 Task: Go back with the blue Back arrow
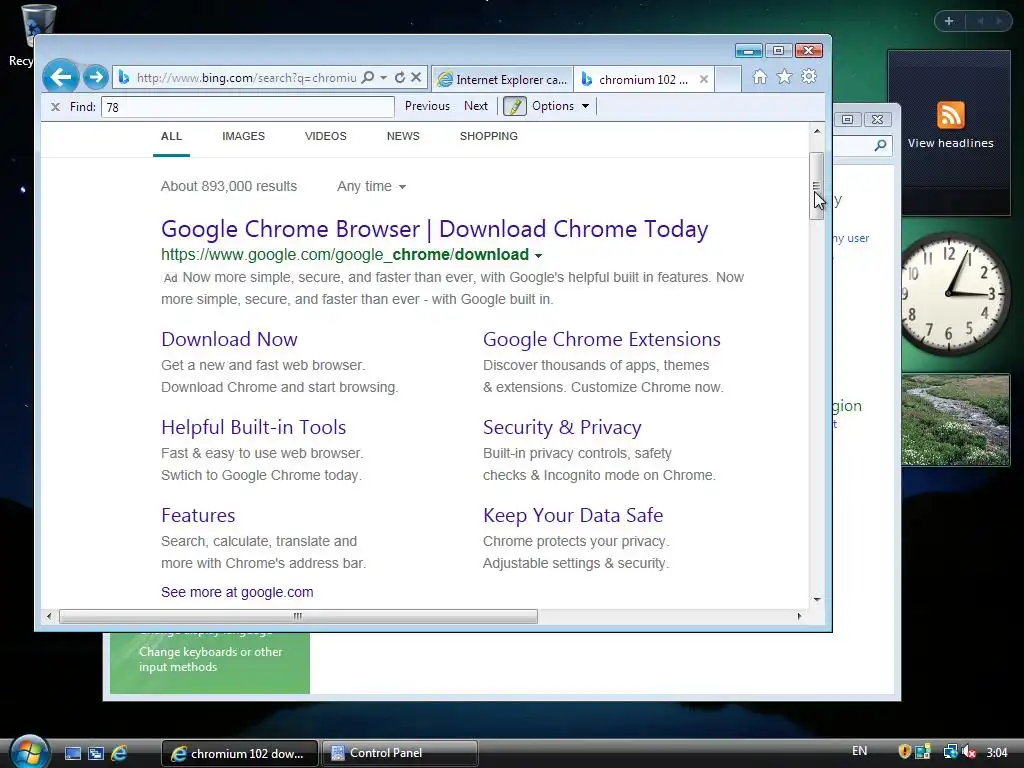coord(61,78)
